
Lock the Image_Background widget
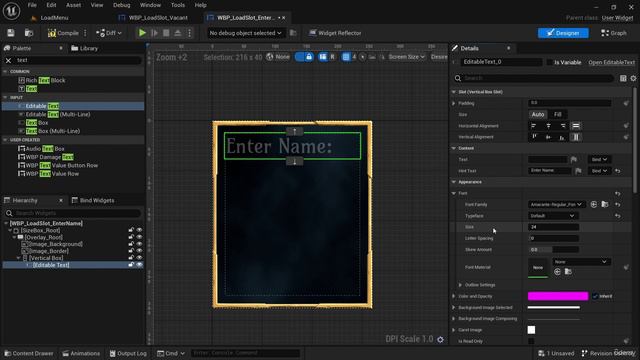131,244
